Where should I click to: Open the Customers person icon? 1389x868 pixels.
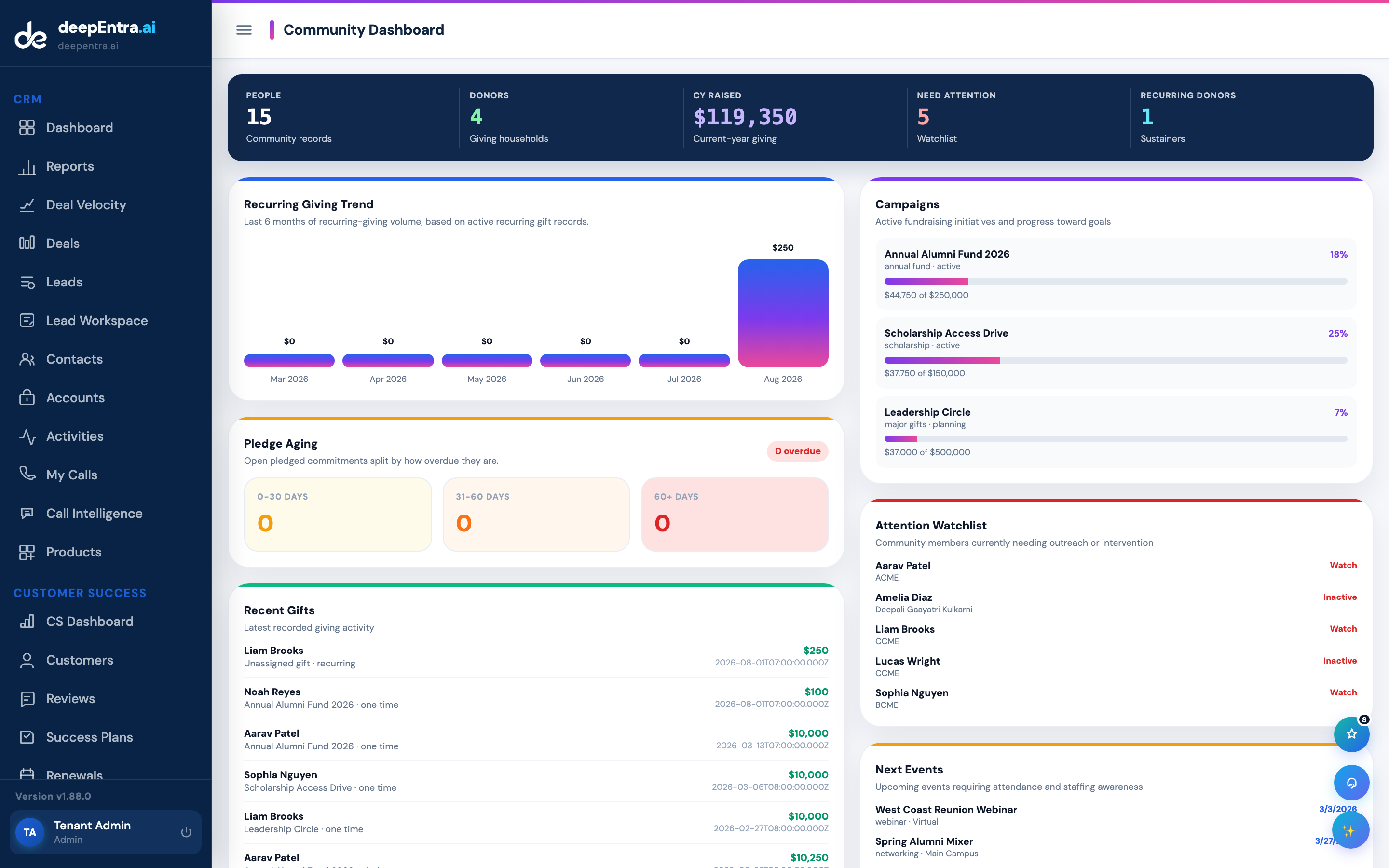pyautogui.click(x=27, y=660)
